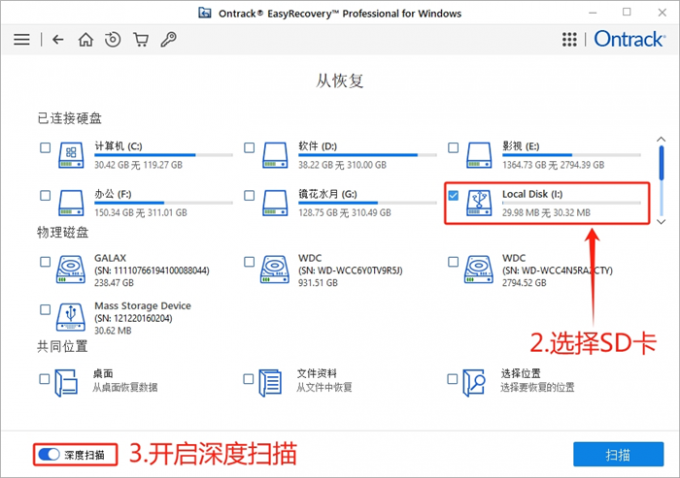Click the 桌面 desktop location icon
Viewport: 680px width, 478px height.
tap(66, 382)
